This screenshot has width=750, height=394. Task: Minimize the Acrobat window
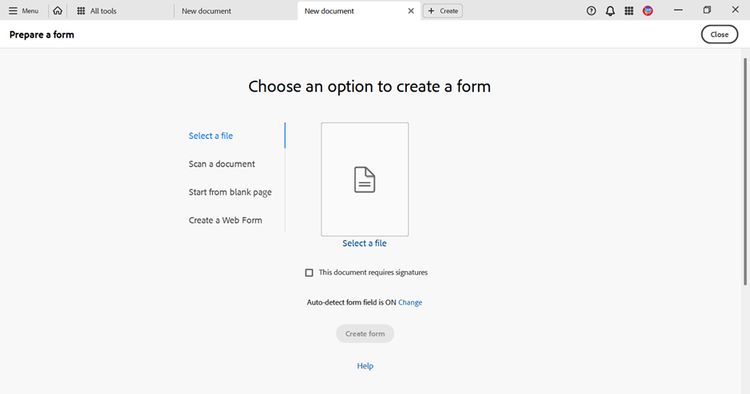click(678, 10)
